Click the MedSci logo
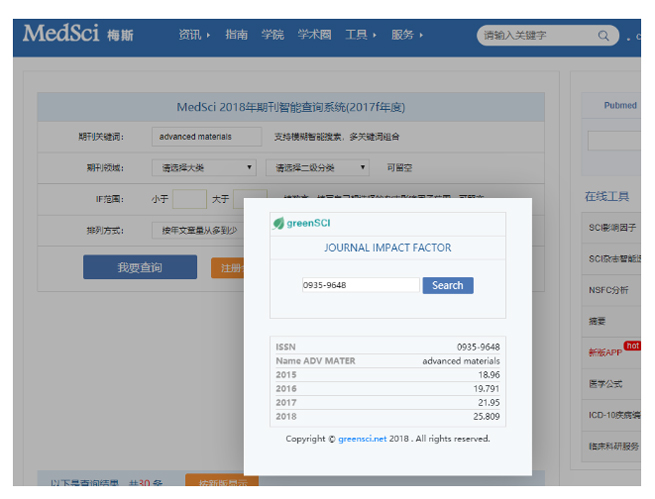The width and height of the screenshot is (655, 499). (x=78, y=33)
